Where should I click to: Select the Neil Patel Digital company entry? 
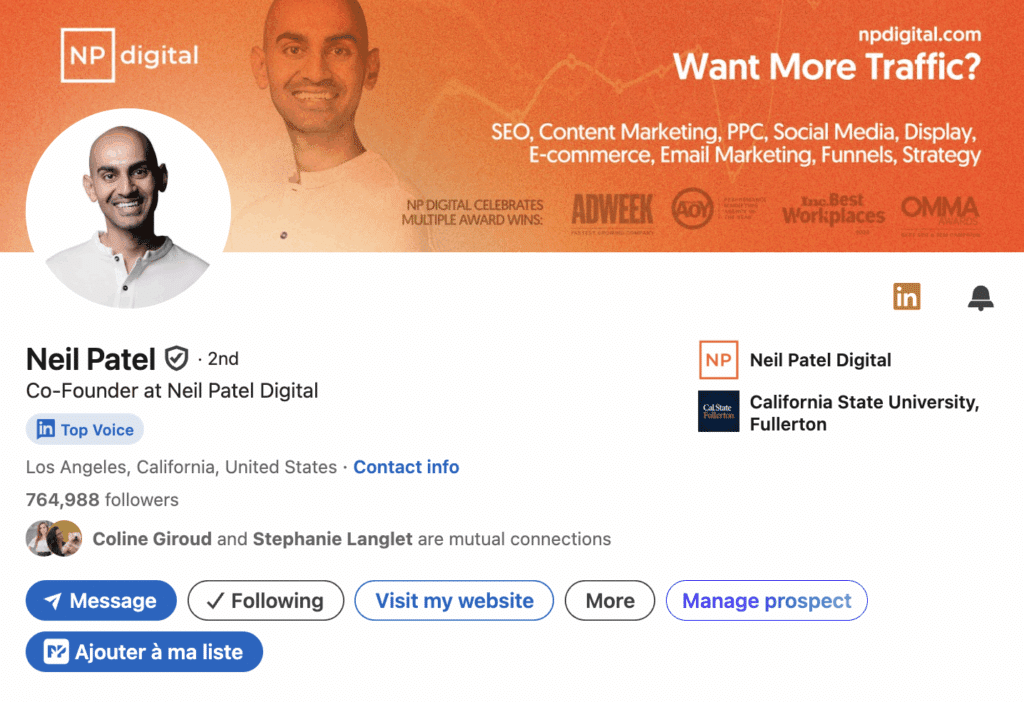click(825, 360)
